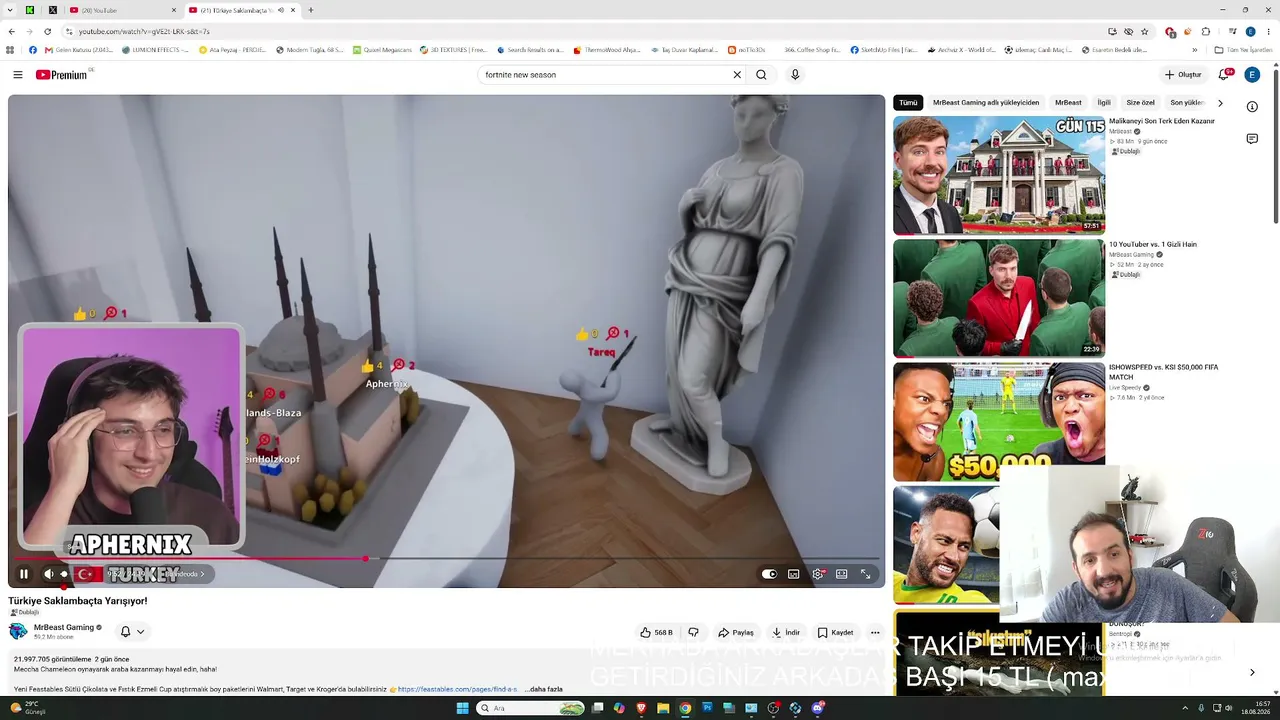Open video settings gear
The height and width of the screenshot is (720, 1280).
(818, 574)
